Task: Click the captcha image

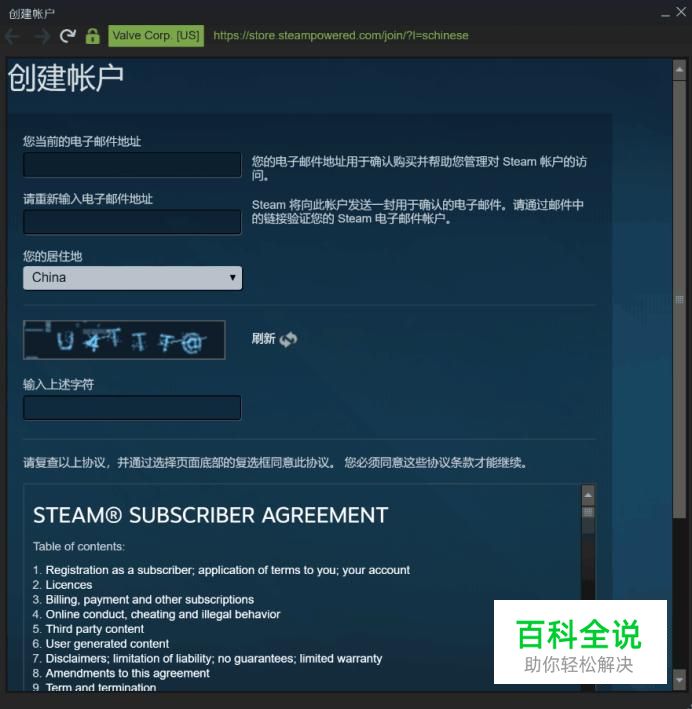Action: (x=124, y=340)
